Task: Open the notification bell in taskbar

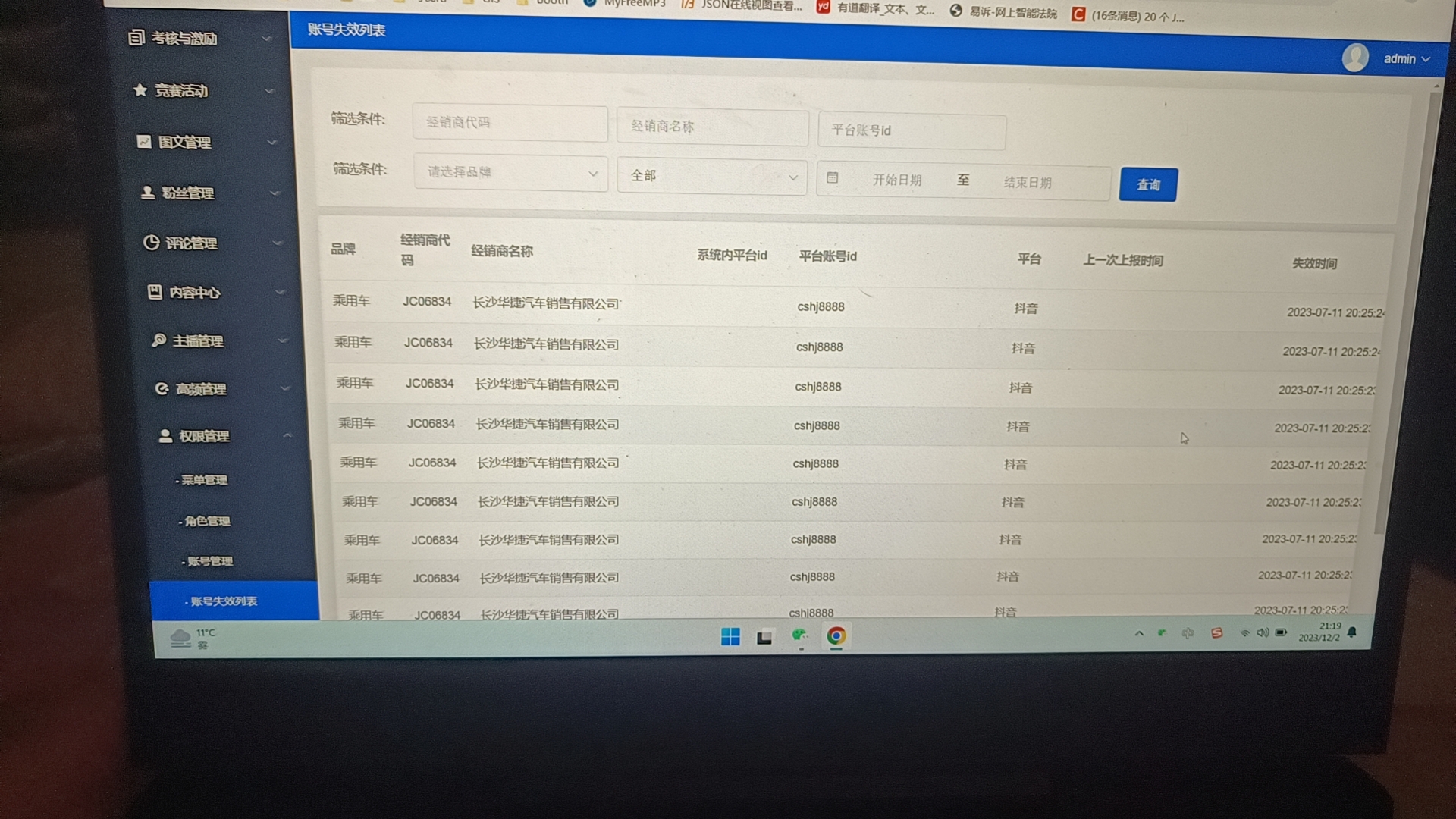Action: coord(1352,632)
